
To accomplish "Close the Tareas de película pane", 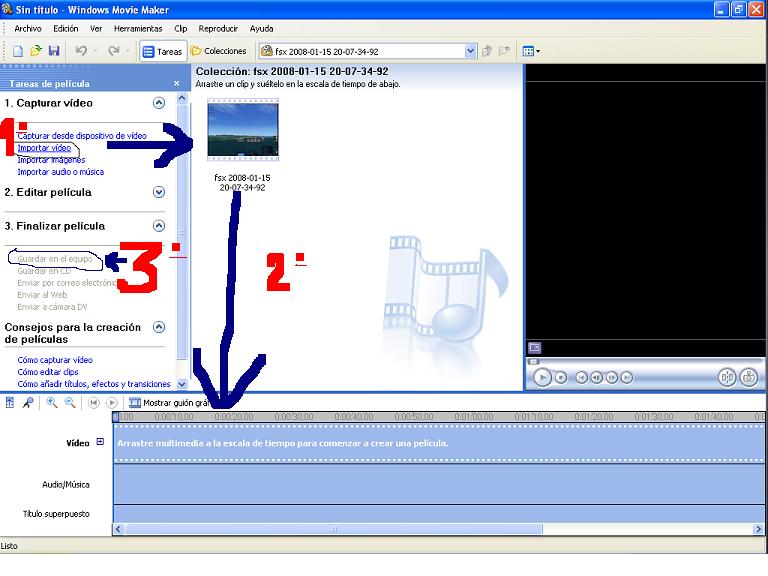I will click(176, 84).
